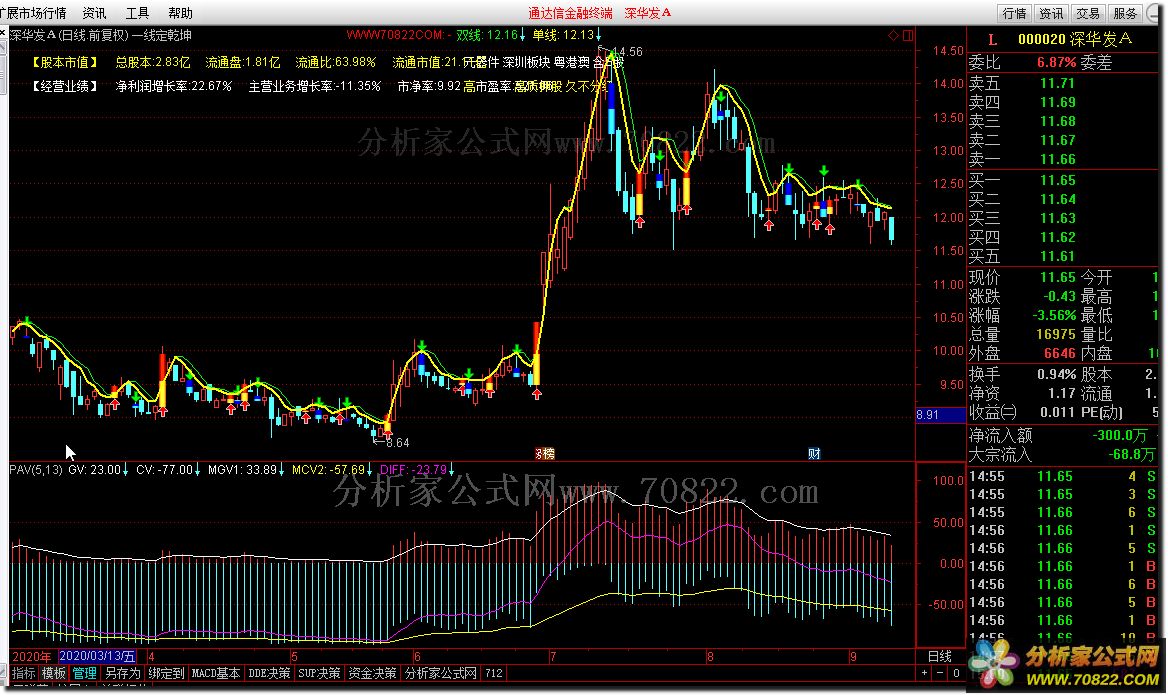Click month 7 on the time axis

pos(553,656)
